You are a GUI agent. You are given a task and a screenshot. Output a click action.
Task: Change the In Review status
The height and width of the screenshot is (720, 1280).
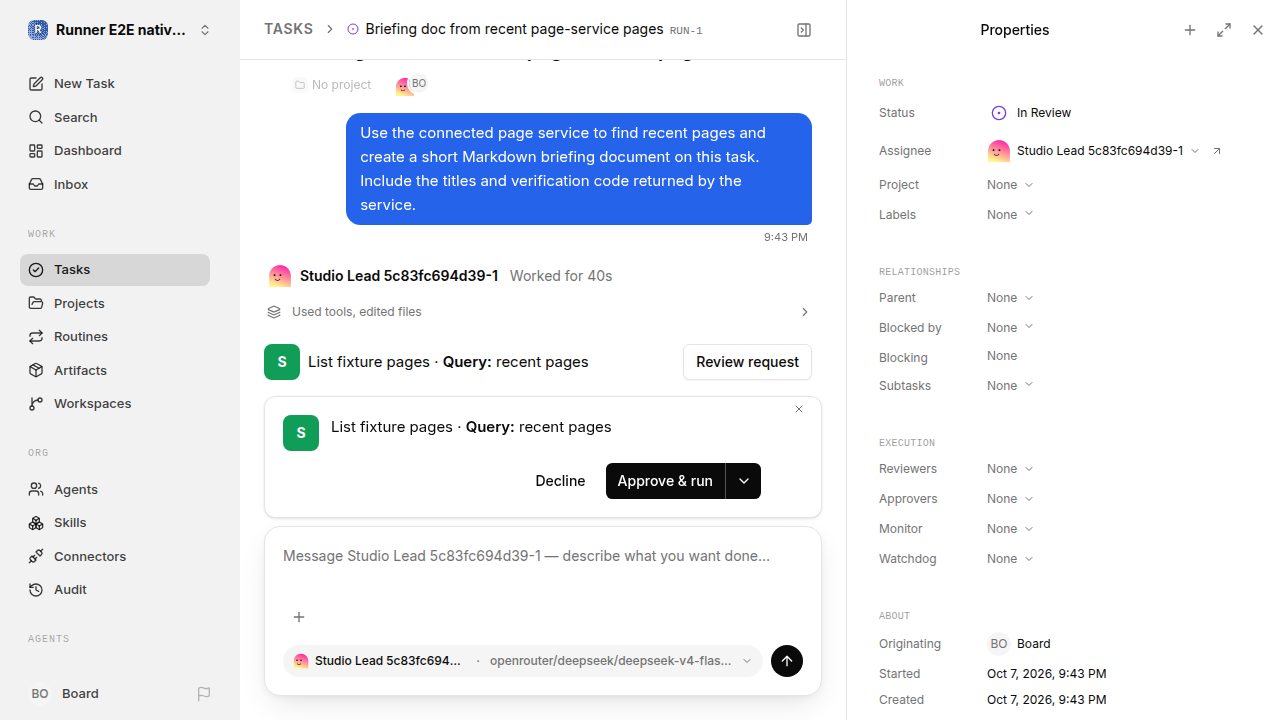pos(1031,113)
